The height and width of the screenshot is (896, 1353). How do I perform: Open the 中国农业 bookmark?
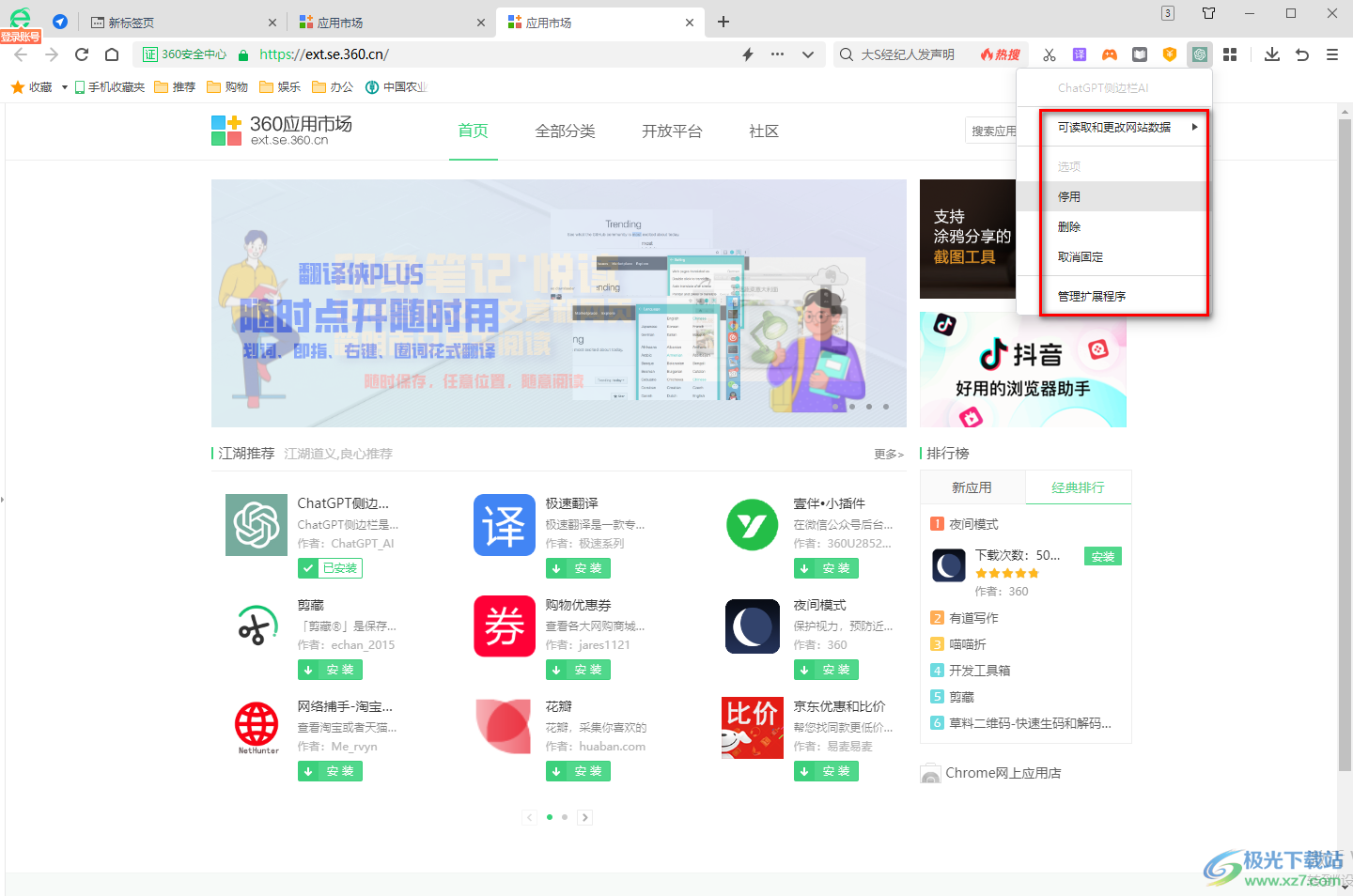click(397, 87)
